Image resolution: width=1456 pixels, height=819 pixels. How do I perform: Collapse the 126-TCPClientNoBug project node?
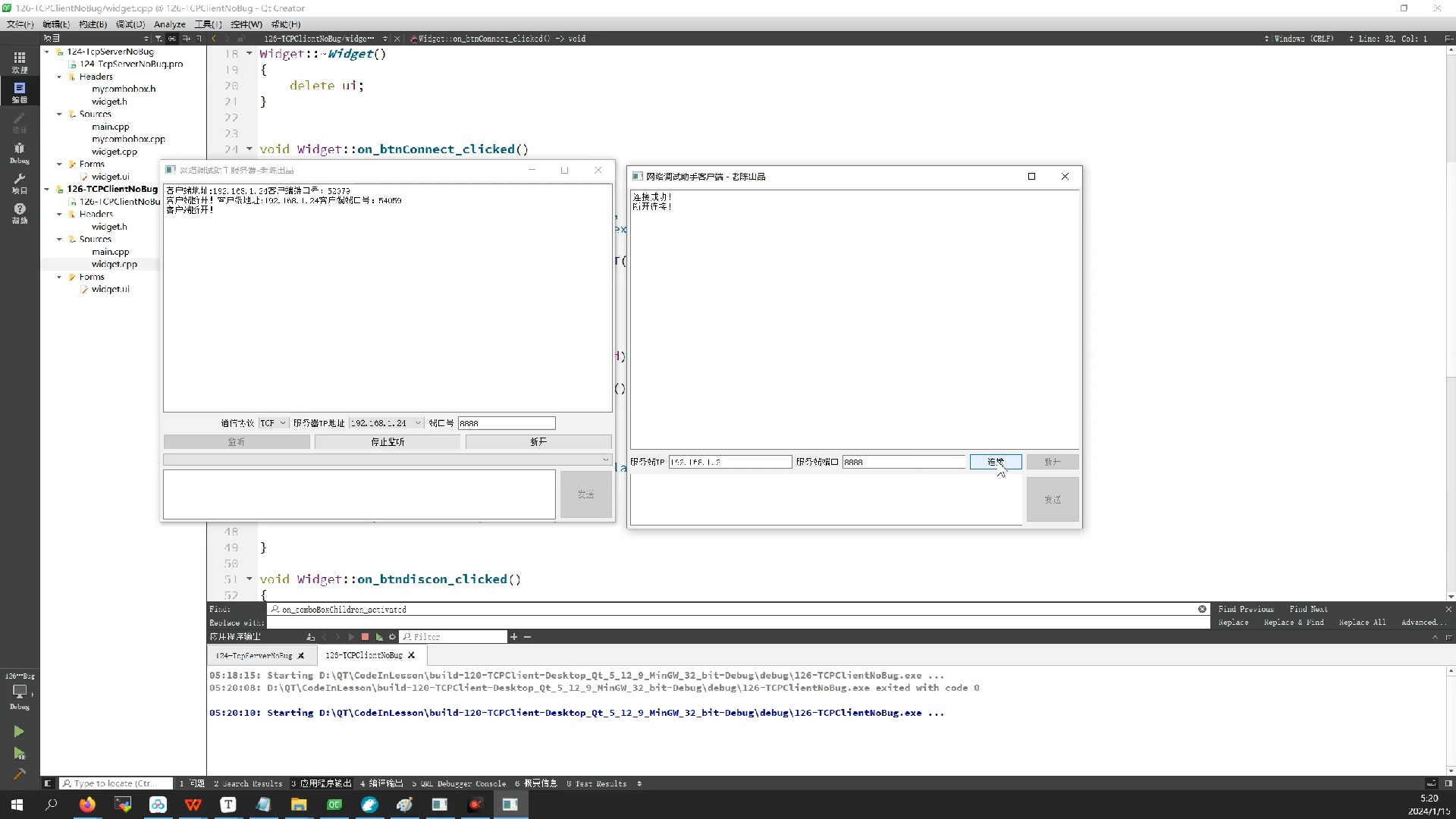click(47, 189)
